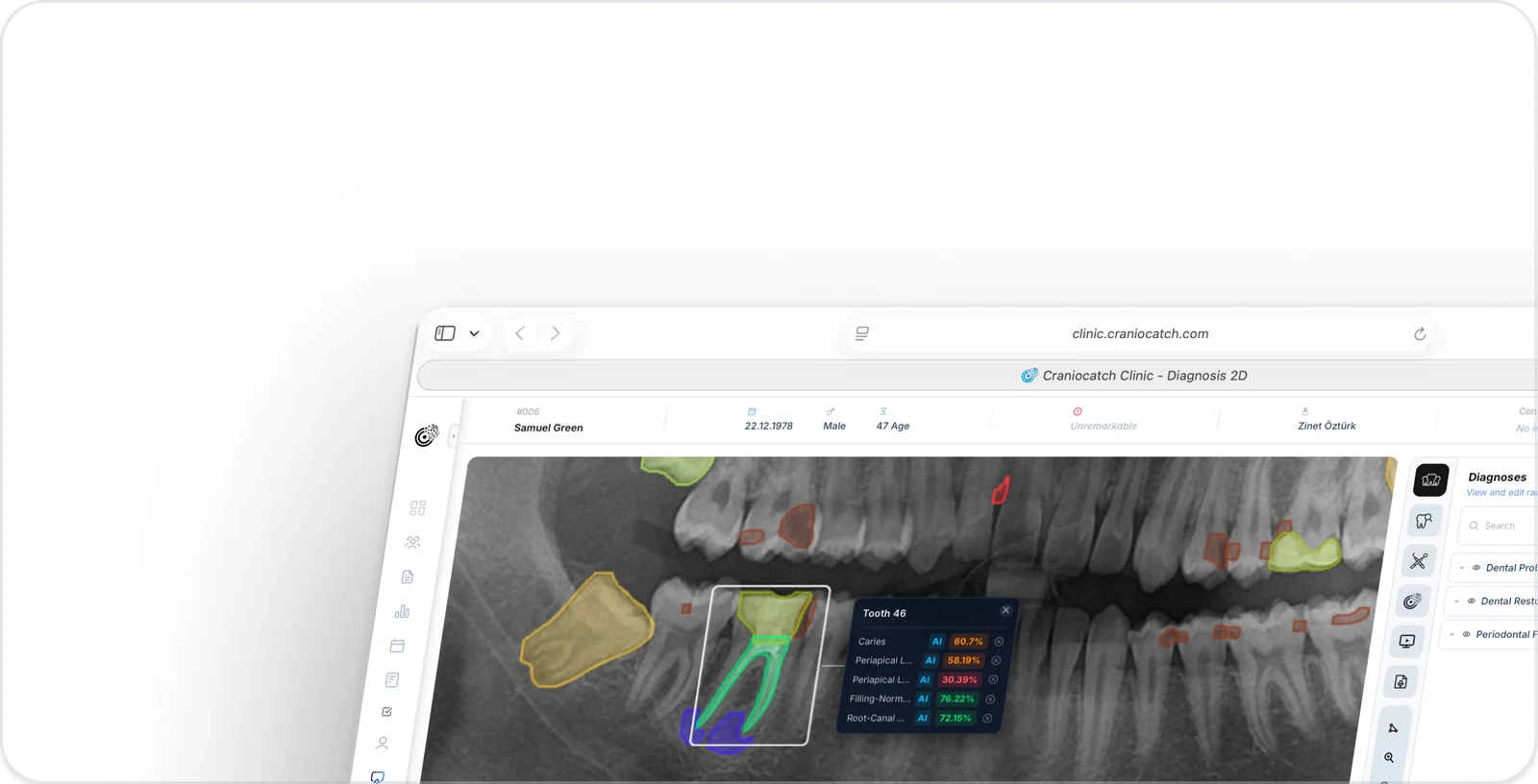The width and height of the screenshot is (1538, 784).
Task: Open the browser sidebar dropdown arrow
Action: pyautogui.click(x=474, y=333)
